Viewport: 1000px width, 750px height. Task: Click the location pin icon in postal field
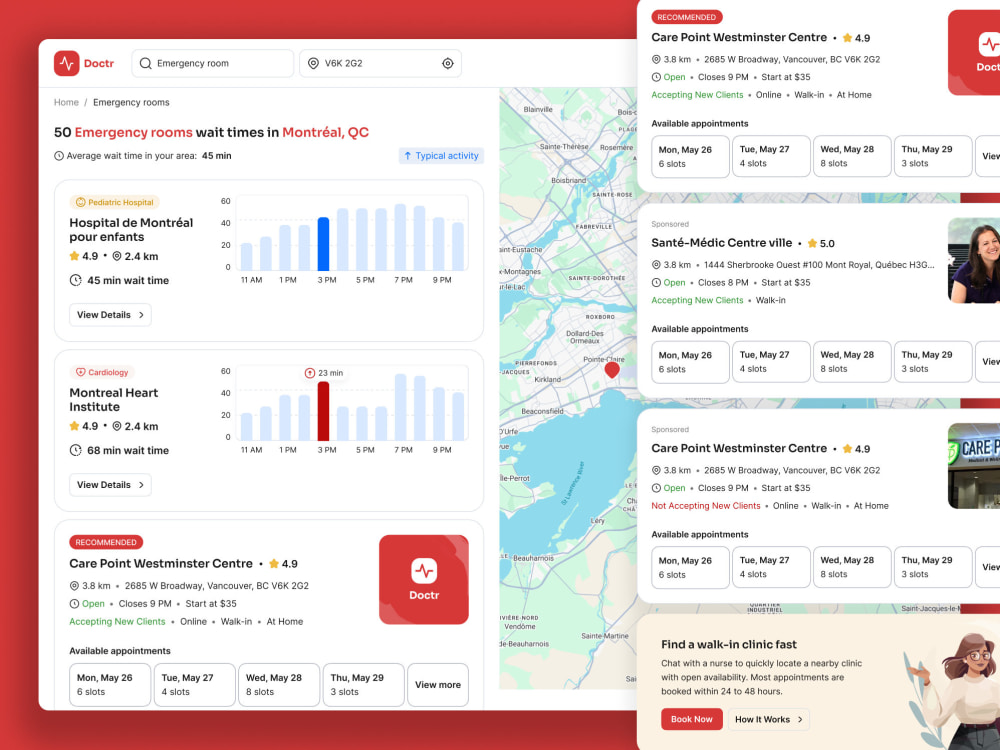[313, 63]
